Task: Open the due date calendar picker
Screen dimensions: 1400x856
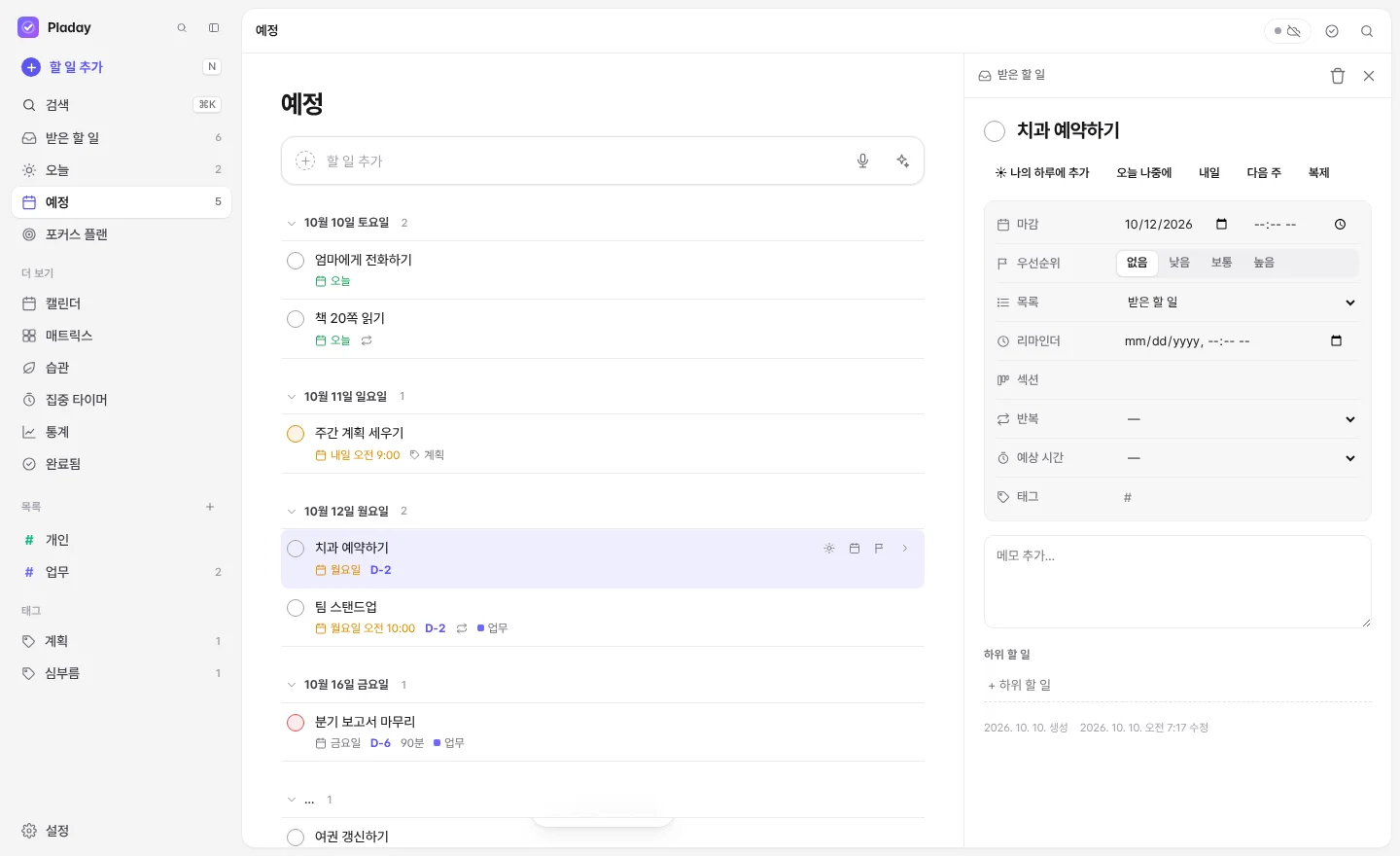Action: (x=1222, y=224)
